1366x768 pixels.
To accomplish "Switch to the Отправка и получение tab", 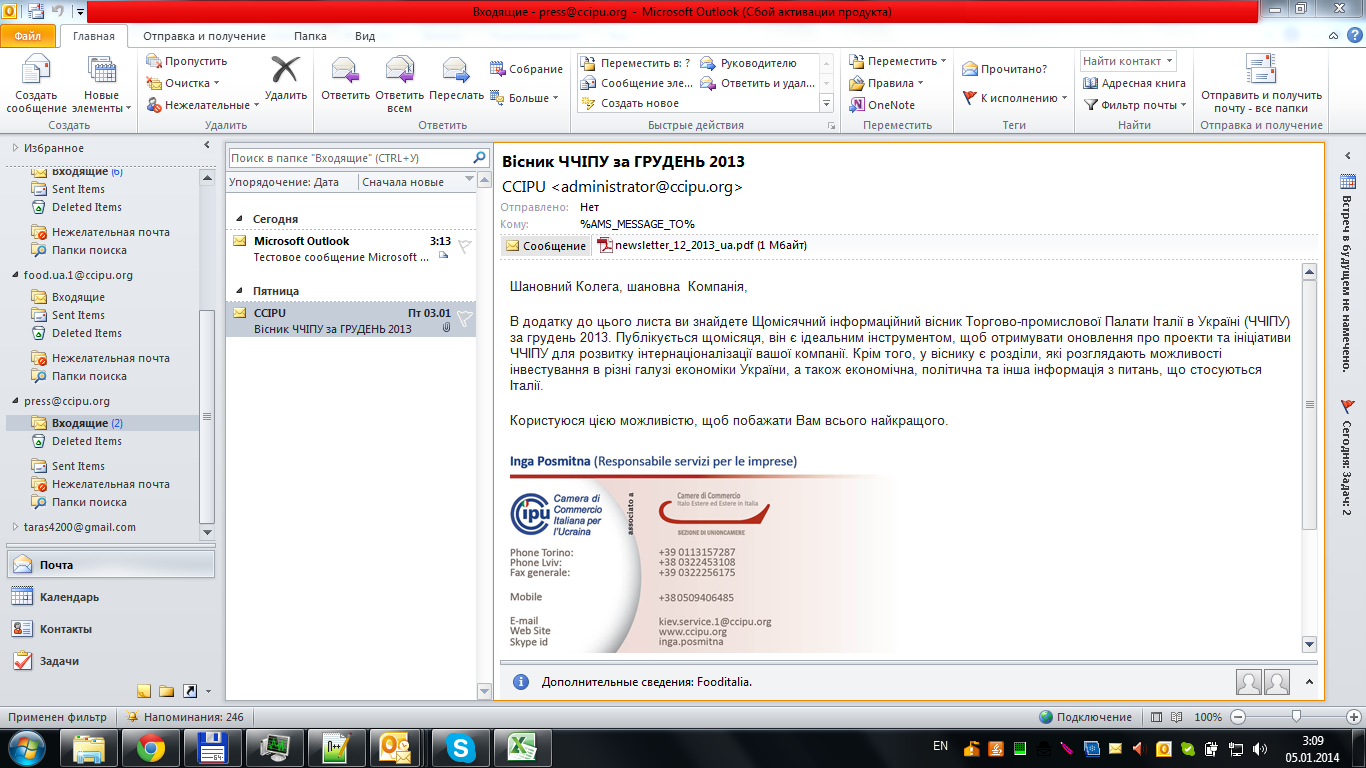I will [205, 36].
